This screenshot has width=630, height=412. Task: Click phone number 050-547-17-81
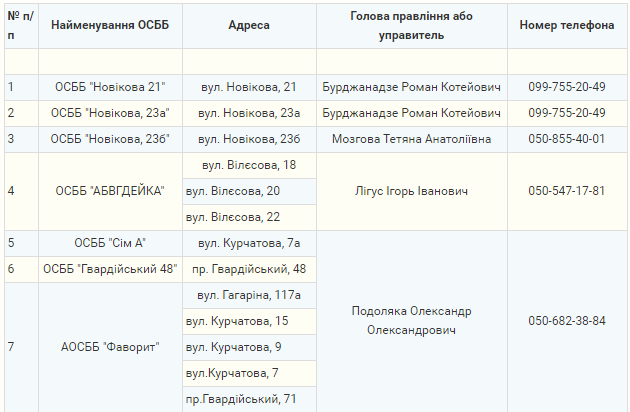pos(567,190)
